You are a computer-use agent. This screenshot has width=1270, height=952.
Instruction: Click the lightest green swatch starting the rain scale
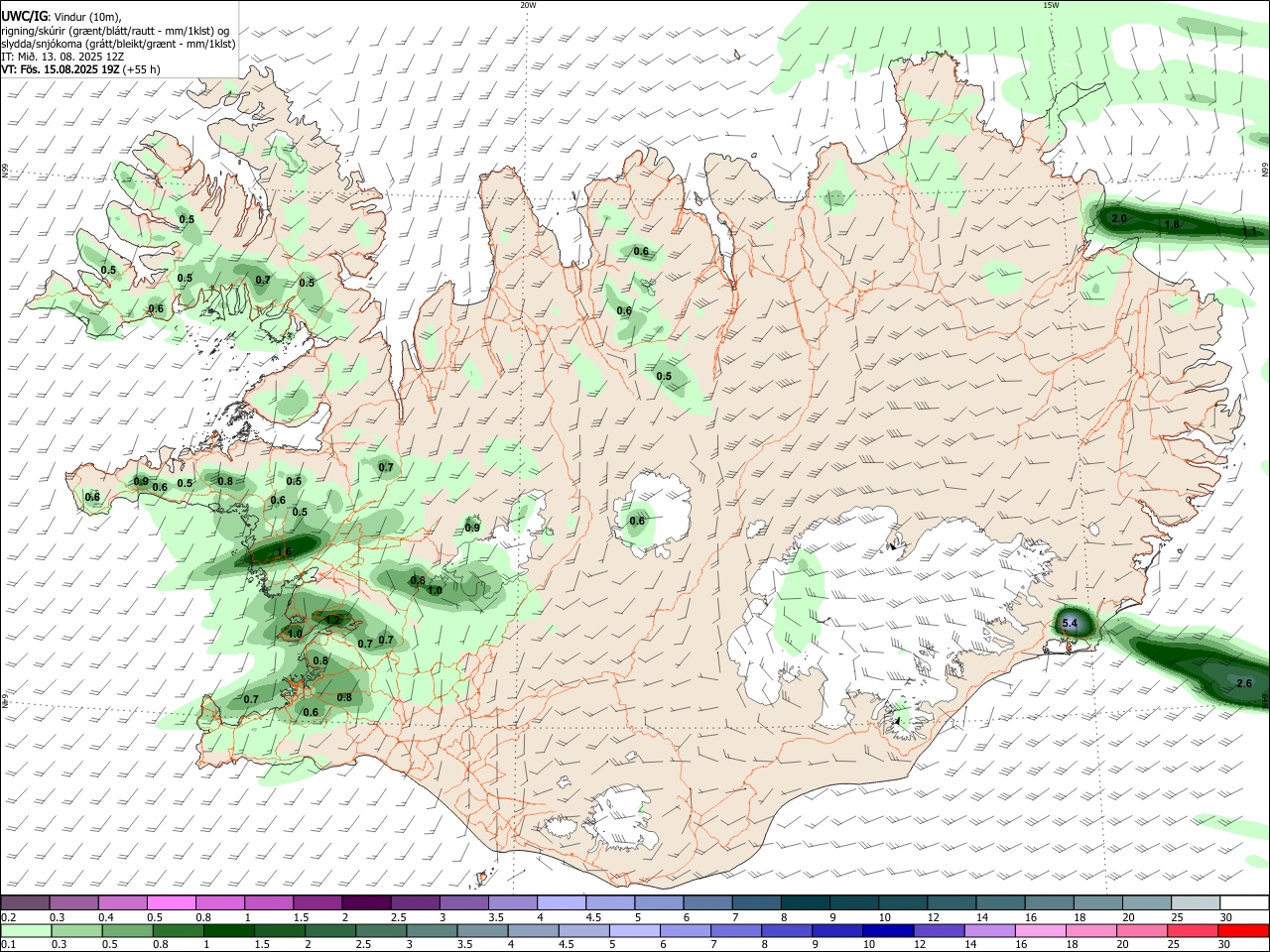point(25,930)
